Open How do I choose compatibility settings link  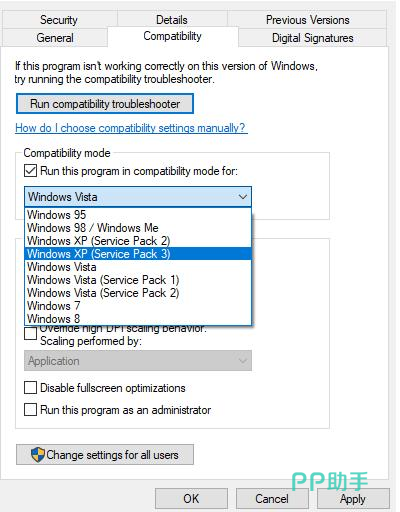point(131,128)
